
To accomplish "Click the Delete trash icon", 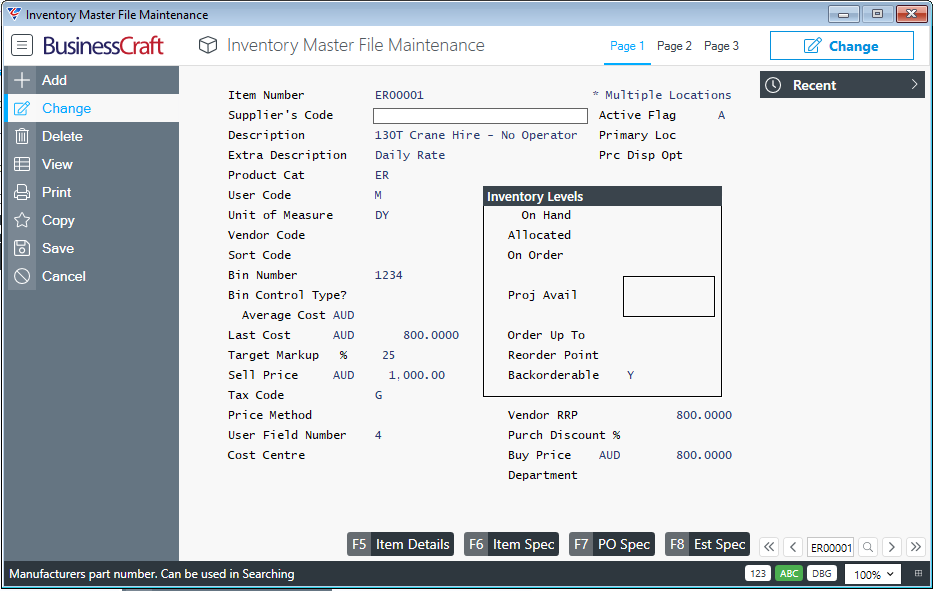I will [x=22, y=136].
